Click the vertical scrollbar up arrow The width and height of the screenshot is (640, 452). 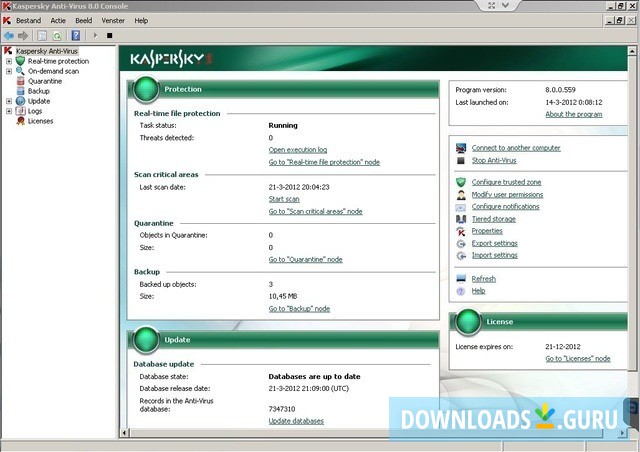[x=632, y=51]
